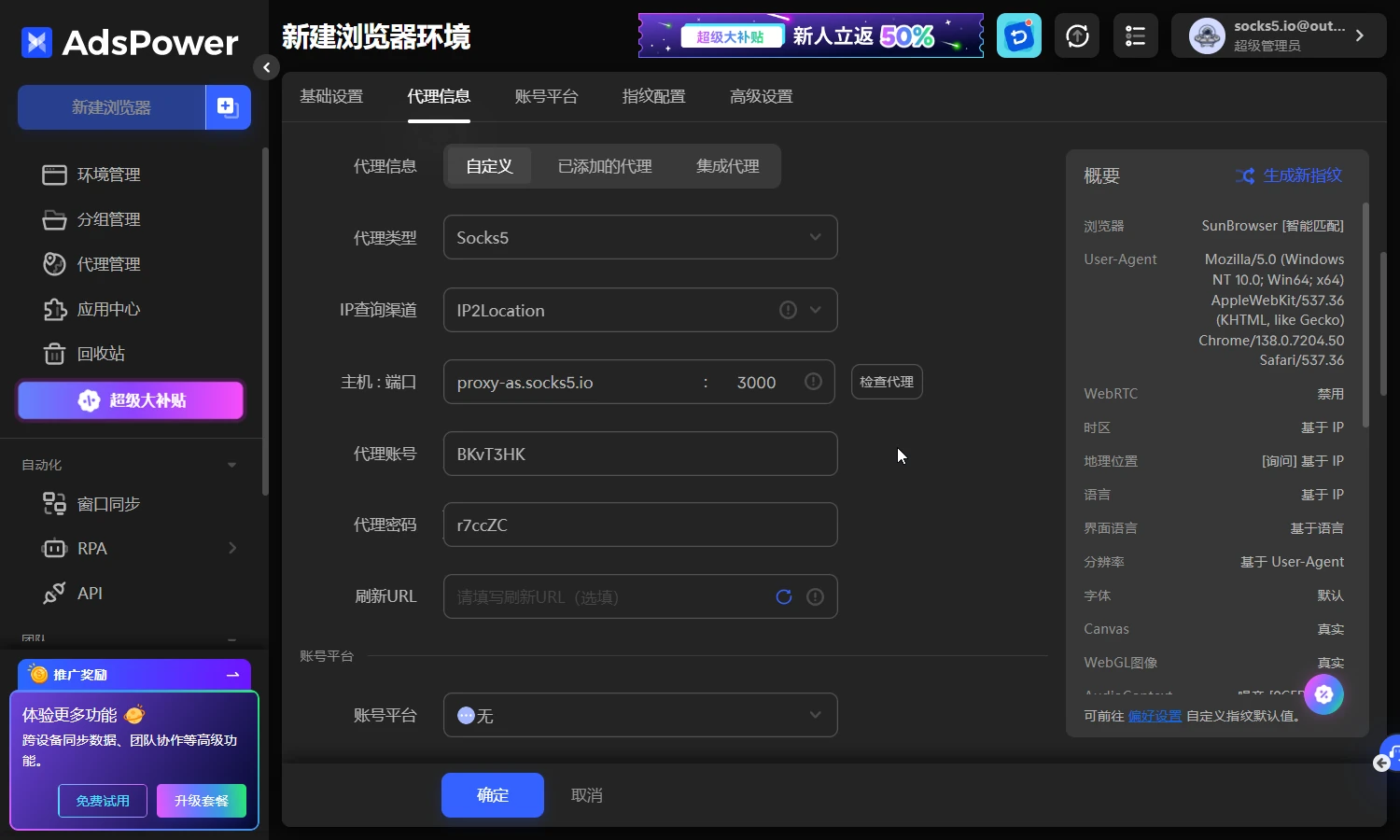Click the 检查代理 button
This screenshot has height=840, width=1400.
(x=887, y=382)
